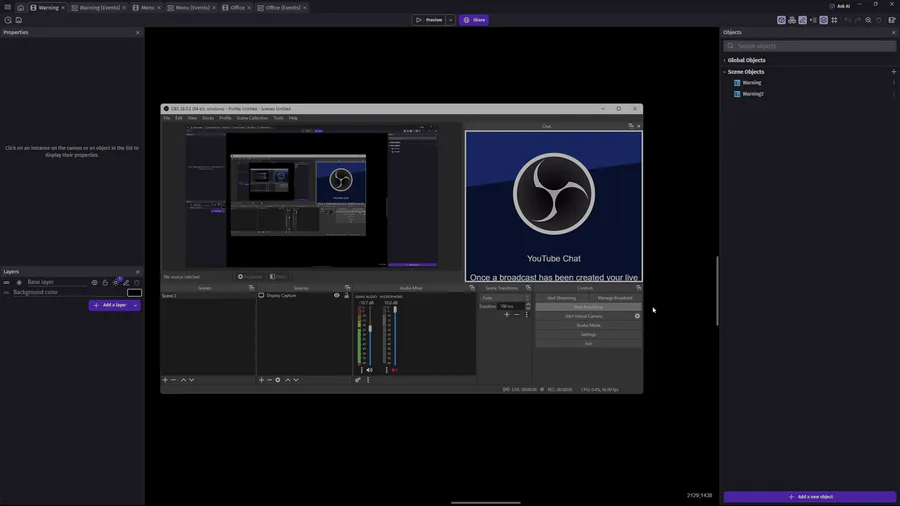Click the plus icon beside Scene Objects

click(x=894, y=72)
